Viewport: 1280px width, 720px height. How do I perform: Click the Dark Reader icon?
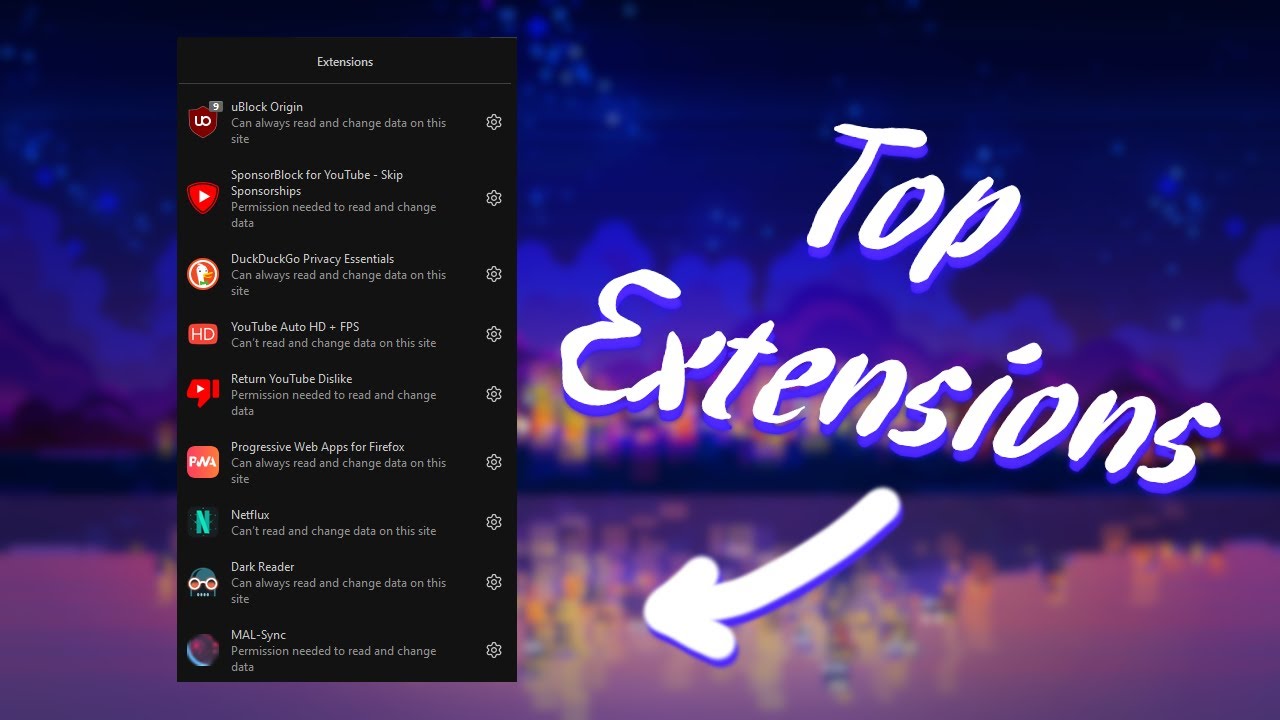203,582
